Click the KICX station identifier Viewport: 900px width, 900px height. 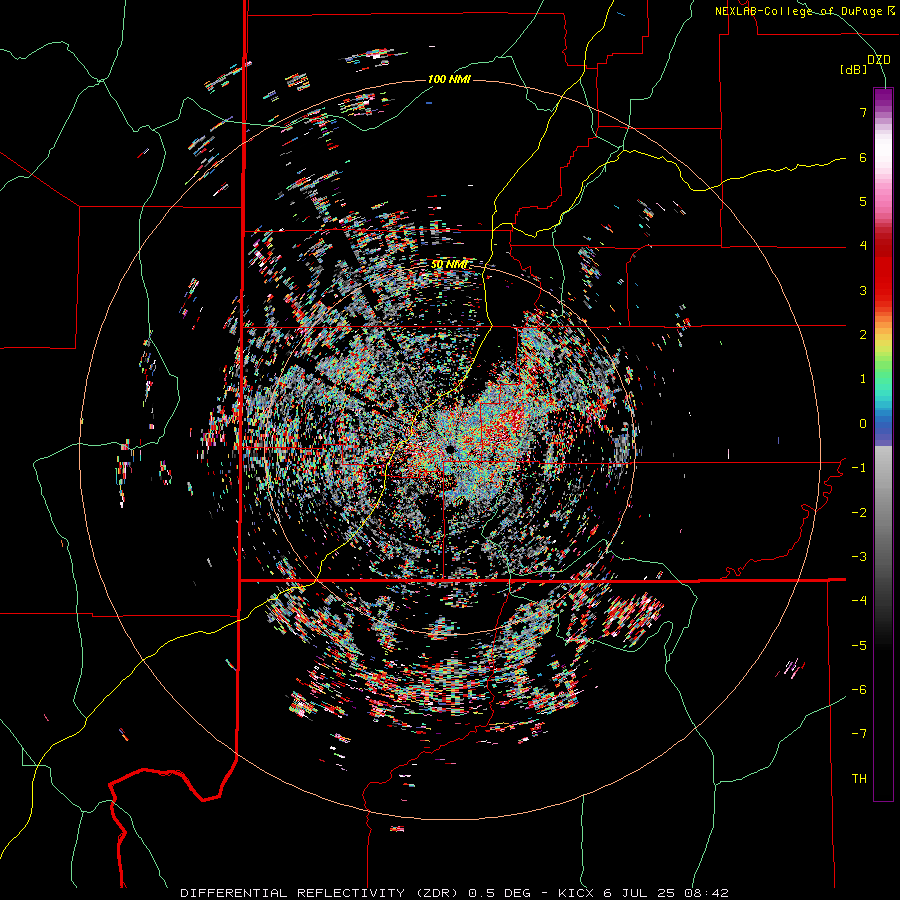click(x=577, y=893)
